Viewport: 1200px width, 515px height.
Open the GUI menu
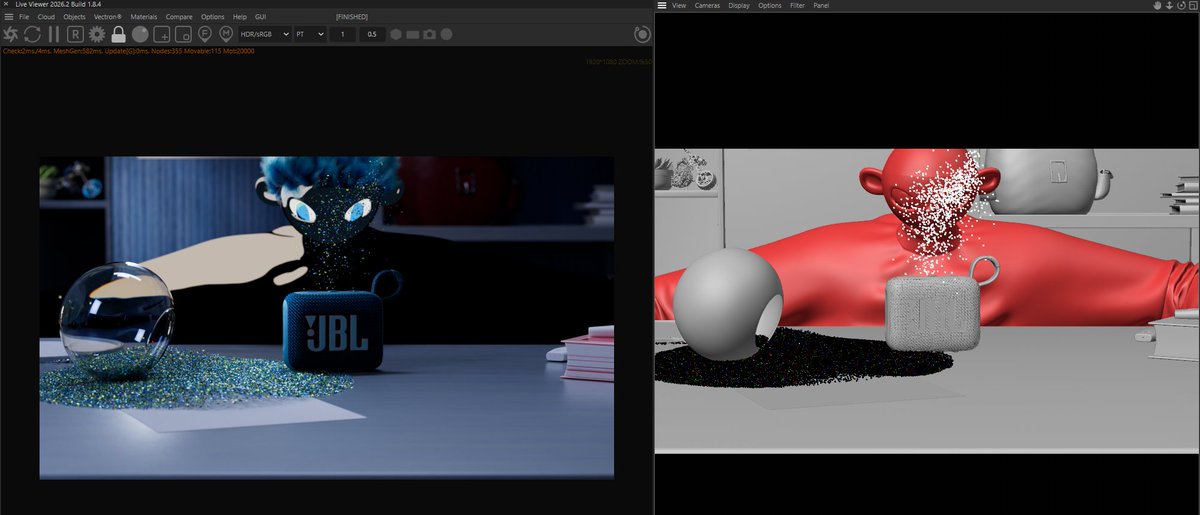[261, 17]
